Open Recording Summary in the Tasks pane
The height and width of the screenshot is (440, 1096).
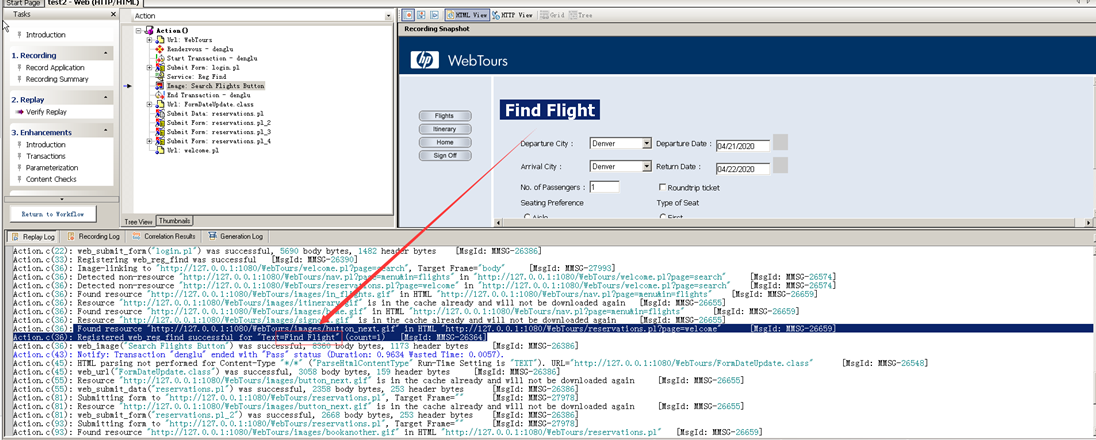pyautogui.click(x=57, y=79)
